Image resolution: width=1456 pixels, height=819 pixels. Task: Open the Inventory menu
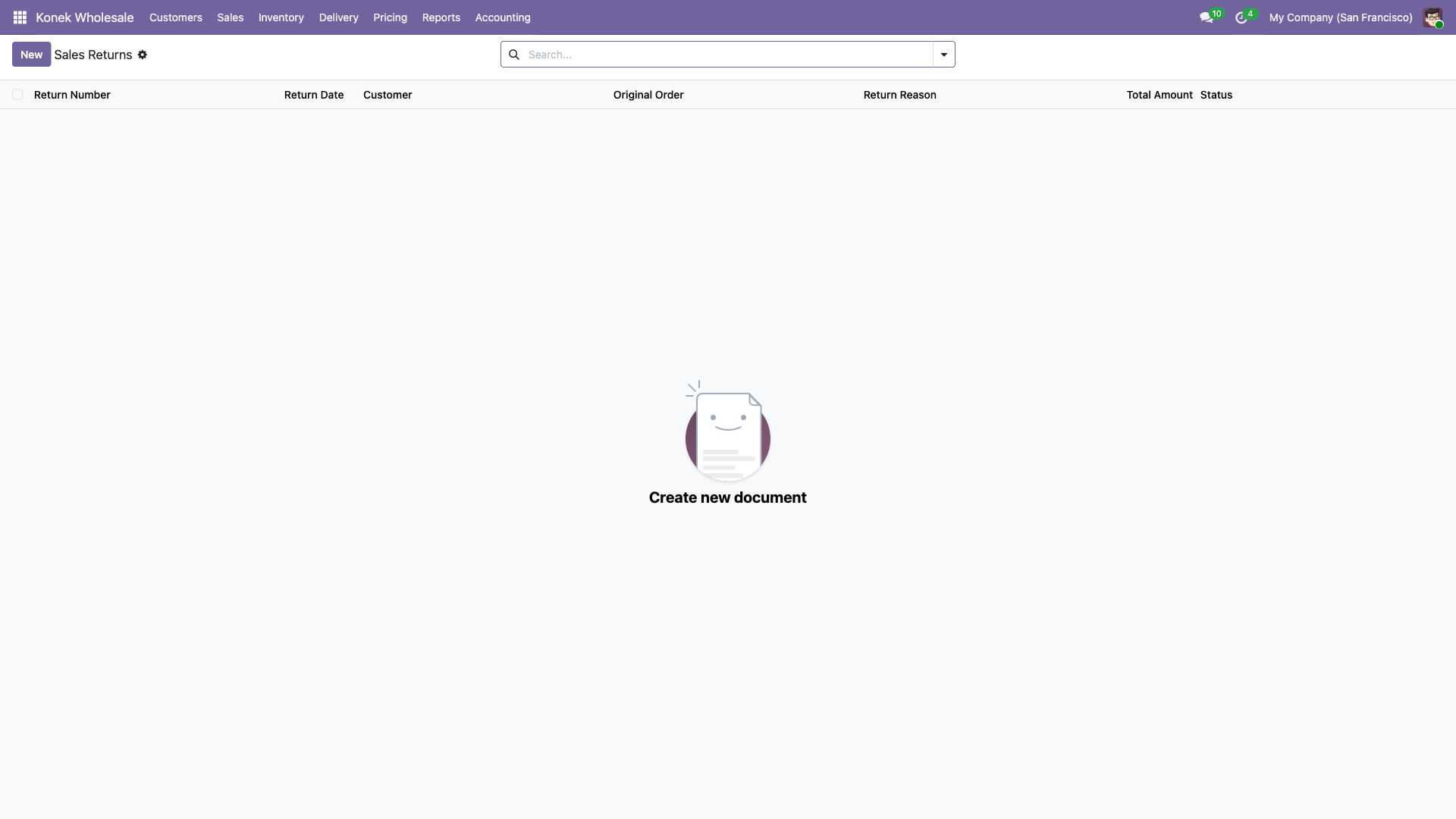click(281, 17)
